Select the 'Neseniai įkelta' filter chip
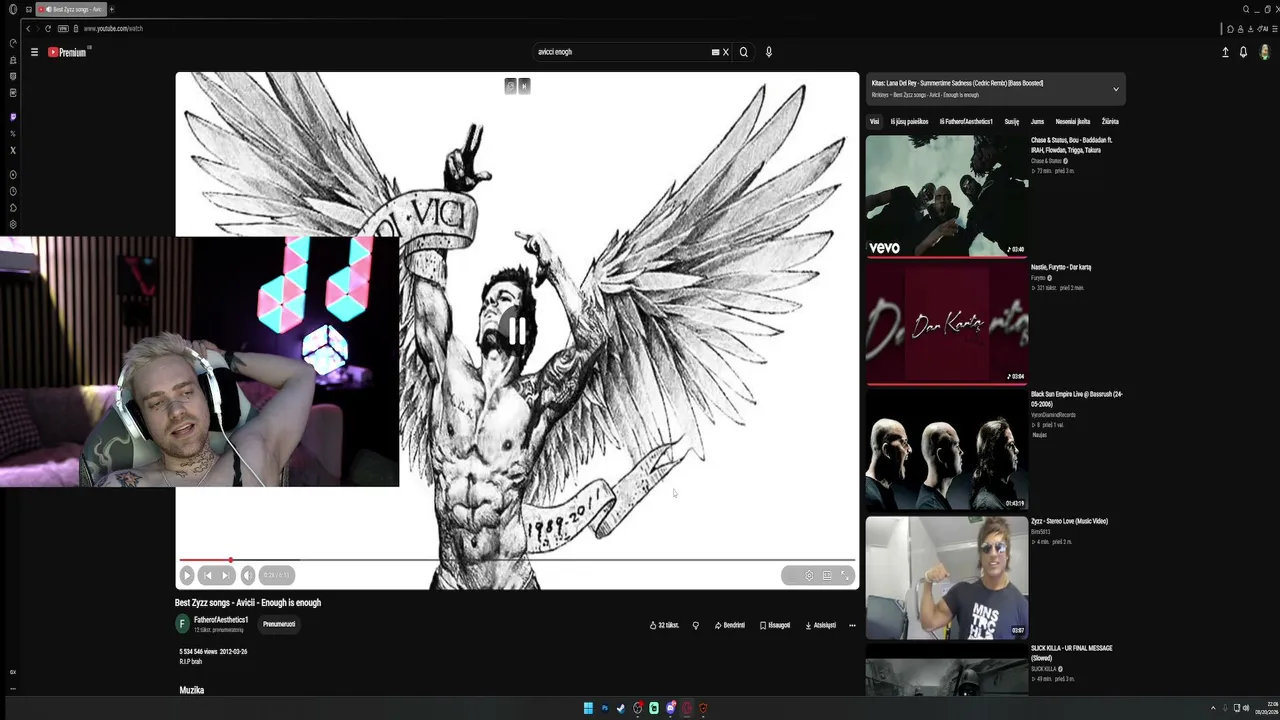This screenshot has height=720, width=1280. (x=1073, y=122)
